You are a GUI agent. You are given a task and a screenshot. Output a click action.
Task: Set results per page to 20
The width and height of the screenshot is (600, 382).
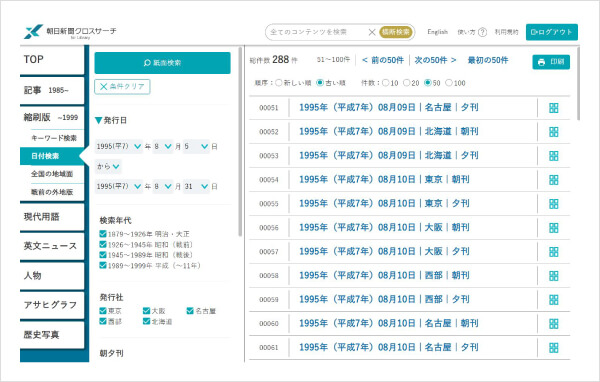406,83
